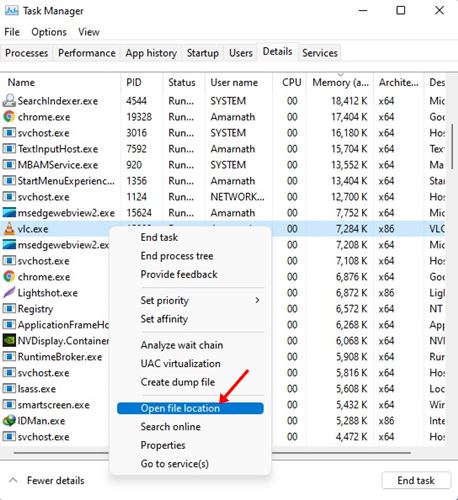458x500 pixels.
Task: Click the RuntimeBroker.exe process icon
Action: [9, 357]
